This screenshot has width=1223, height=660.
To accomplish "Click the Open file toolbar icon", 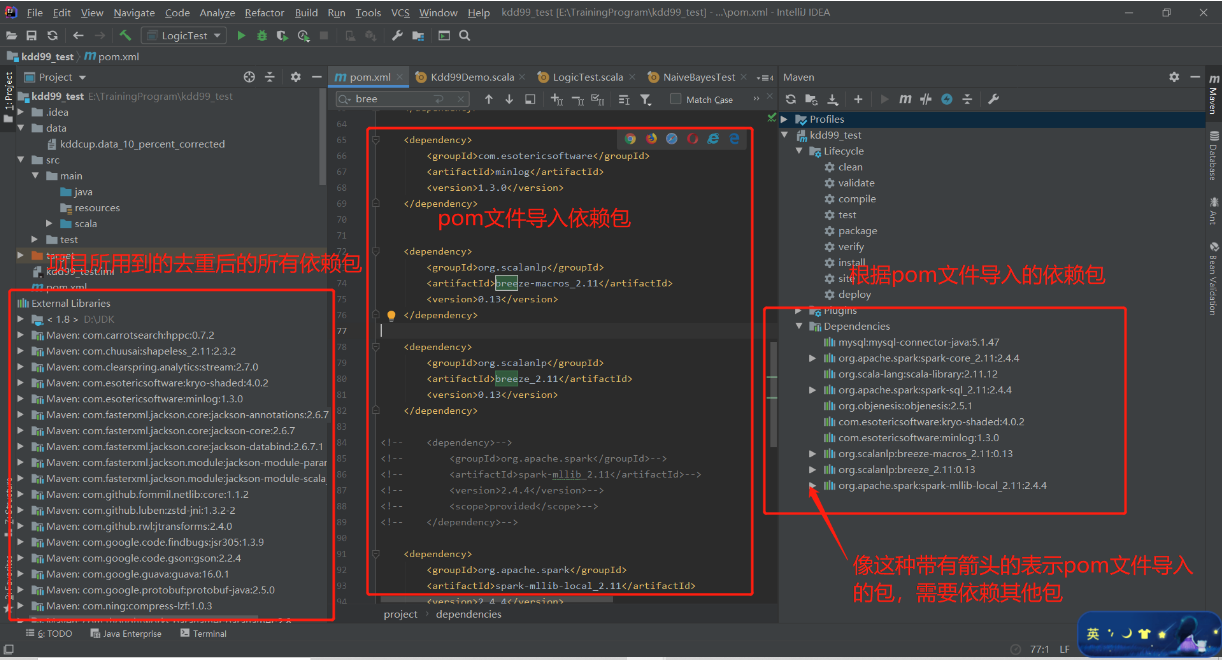I will 12,35.
